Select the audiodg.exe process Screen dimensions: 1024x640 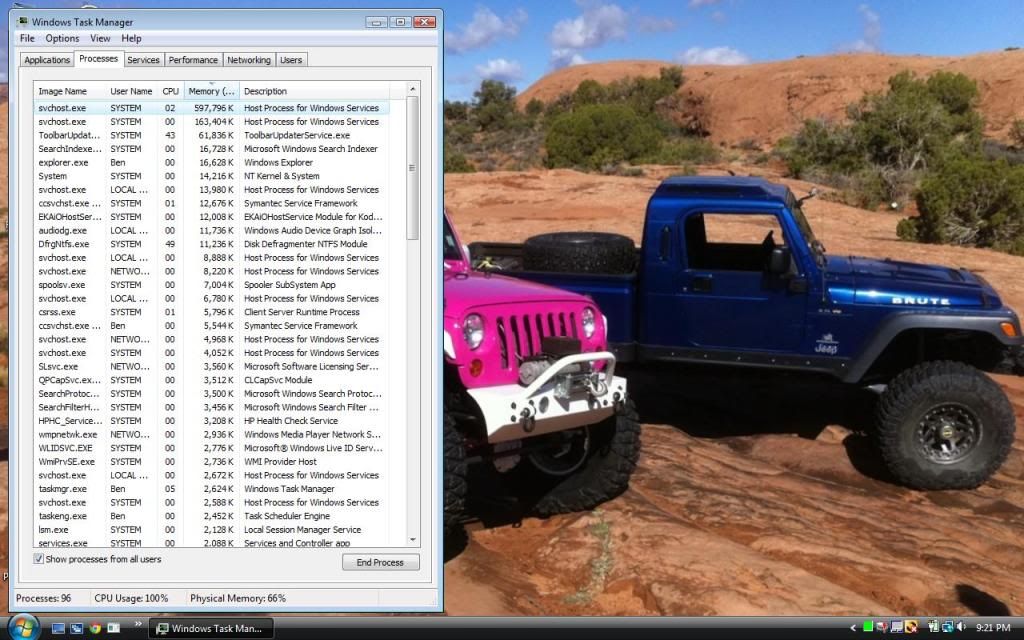212,231
